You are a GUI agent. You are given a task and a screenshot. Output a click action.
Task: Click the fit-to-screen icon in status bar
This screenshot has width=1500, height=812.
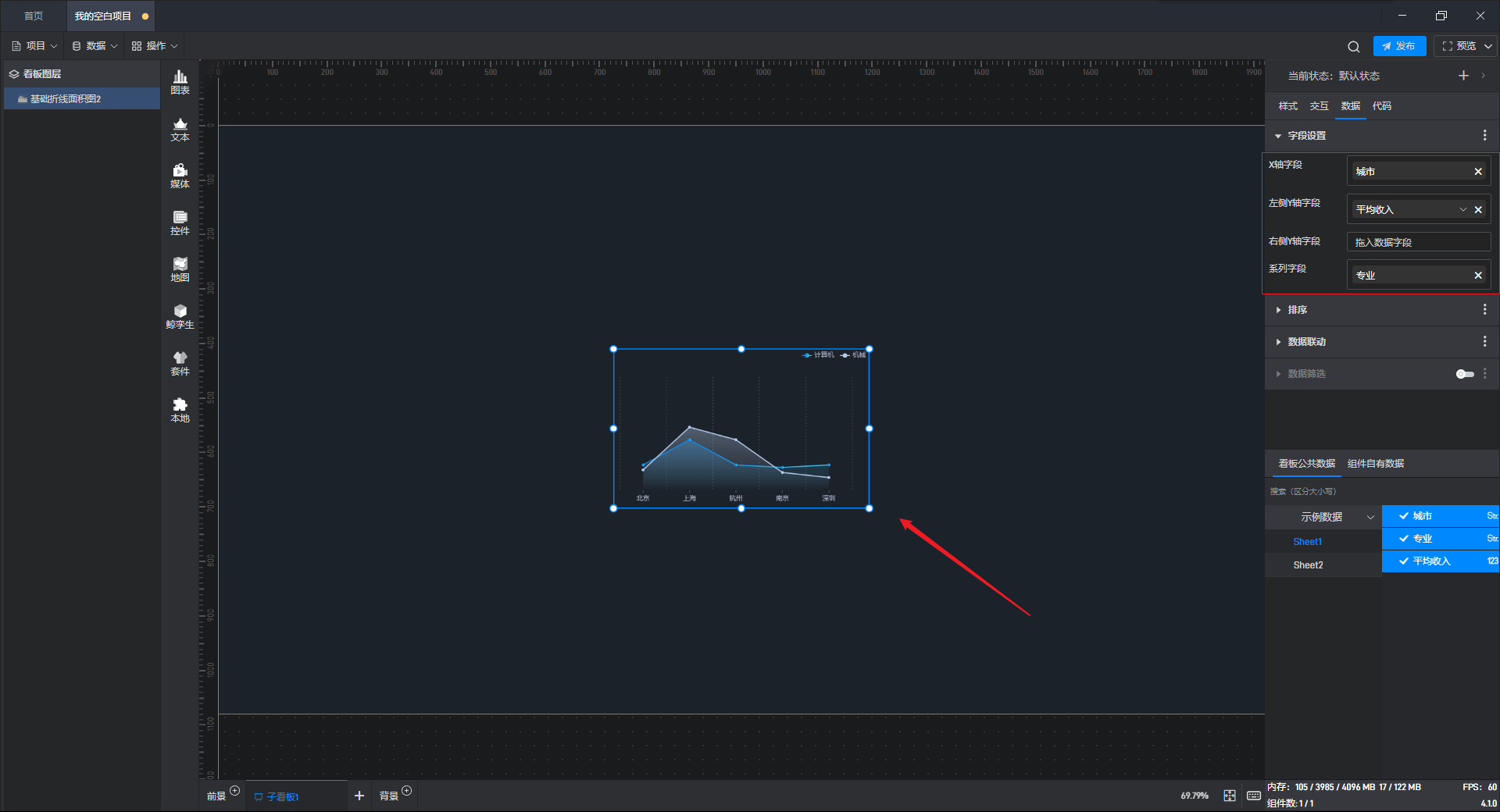tap(1230, 796)
